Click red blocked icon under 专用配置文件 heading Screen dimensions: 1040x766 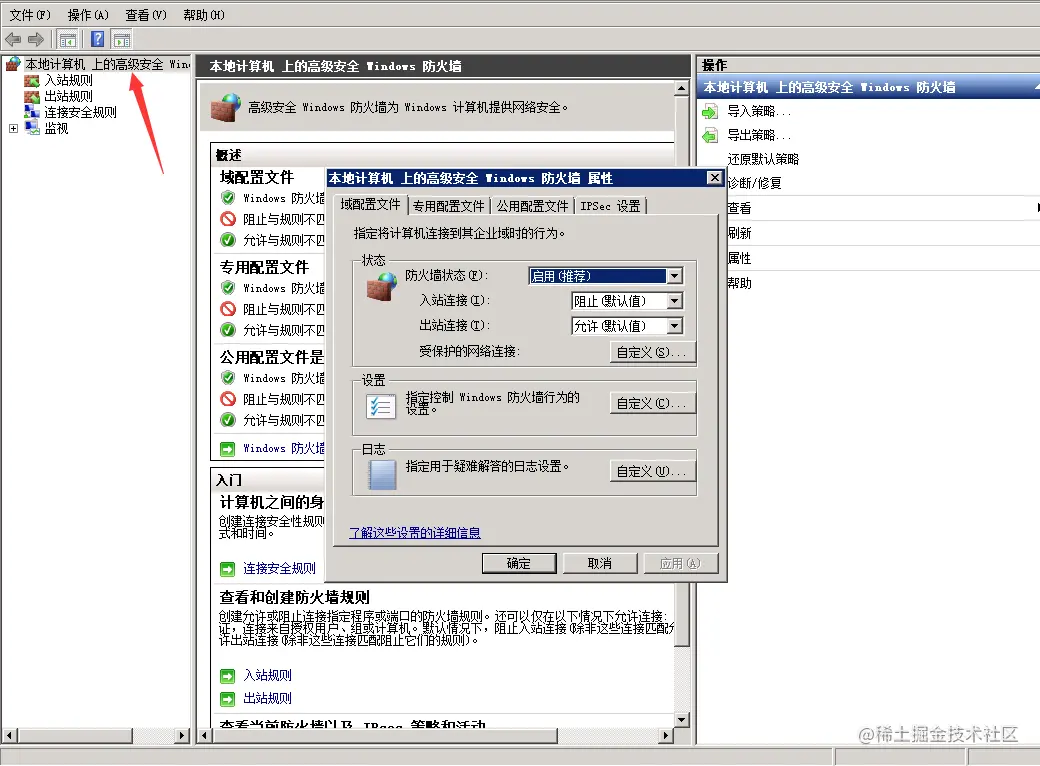tap(228, 309)
